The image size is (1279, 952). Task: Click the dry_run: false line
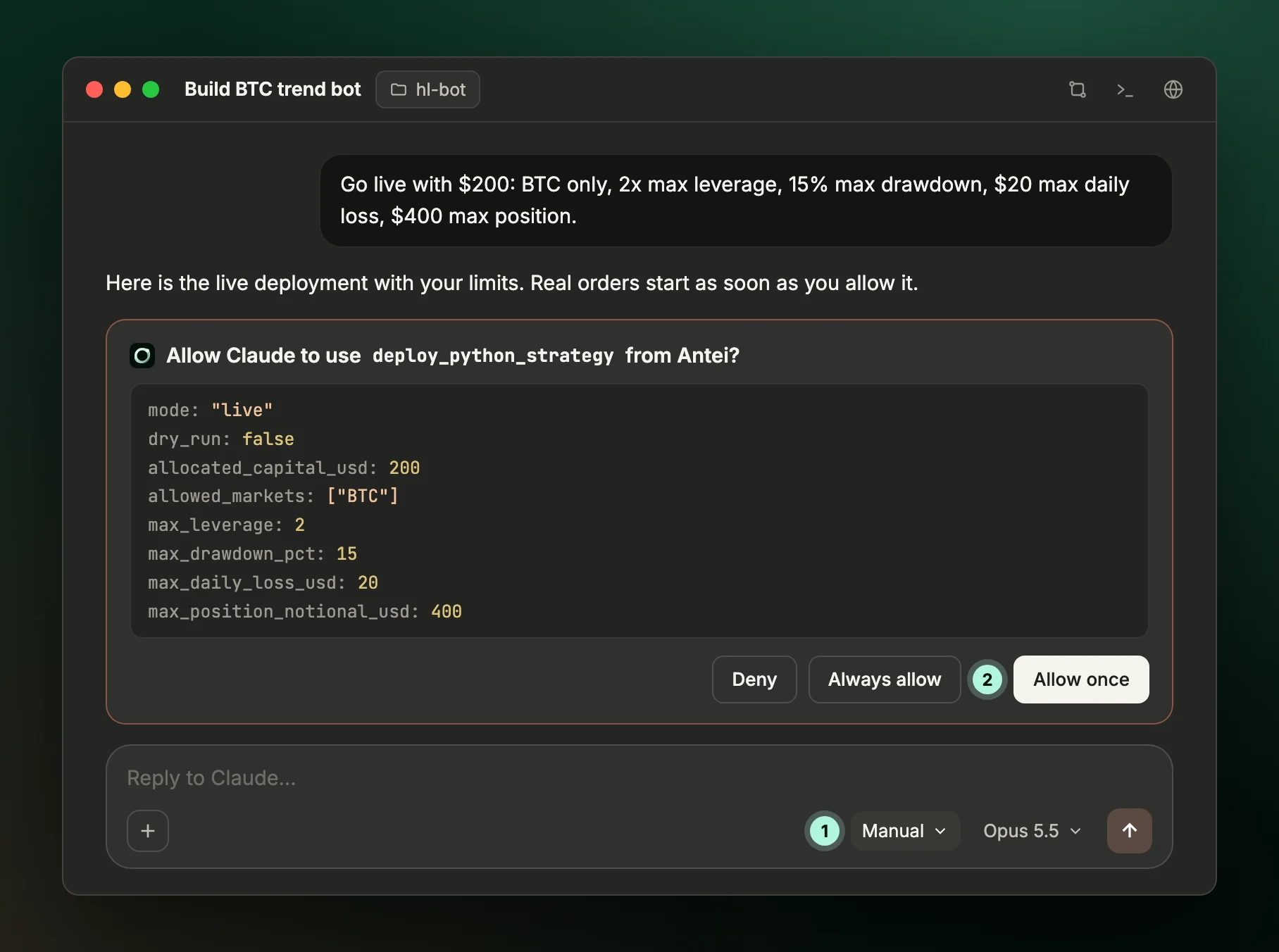221,439
